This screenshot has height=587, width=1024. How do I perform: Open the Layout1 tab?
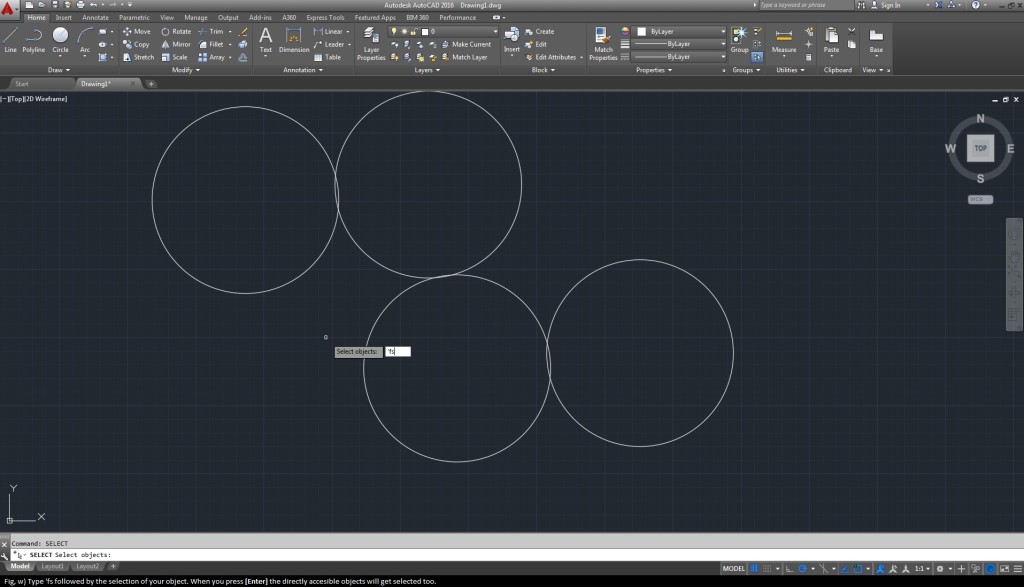(52, 566)
